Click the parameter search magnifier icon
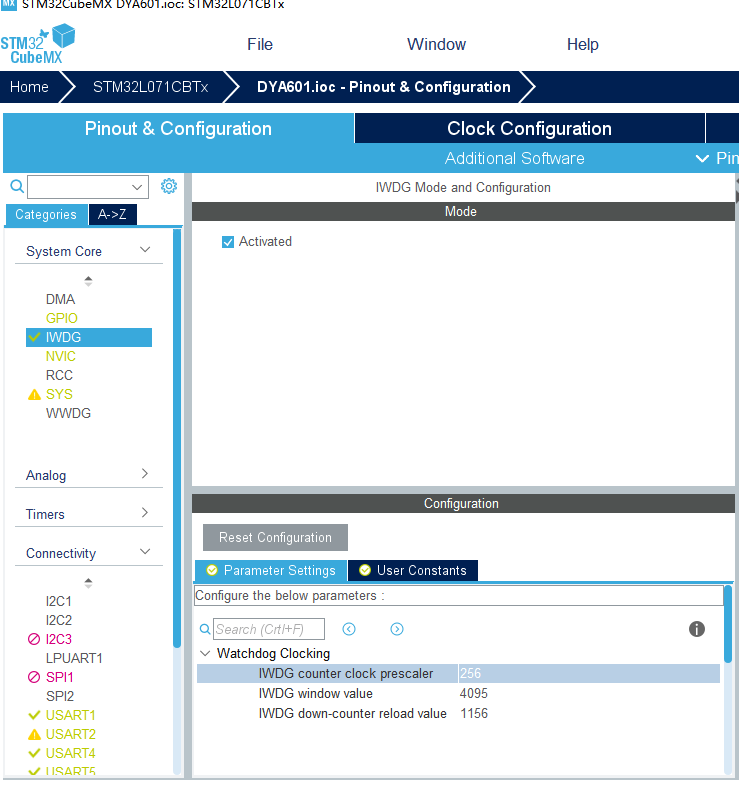Screen dimensions: 739x786 click(205, 629)
